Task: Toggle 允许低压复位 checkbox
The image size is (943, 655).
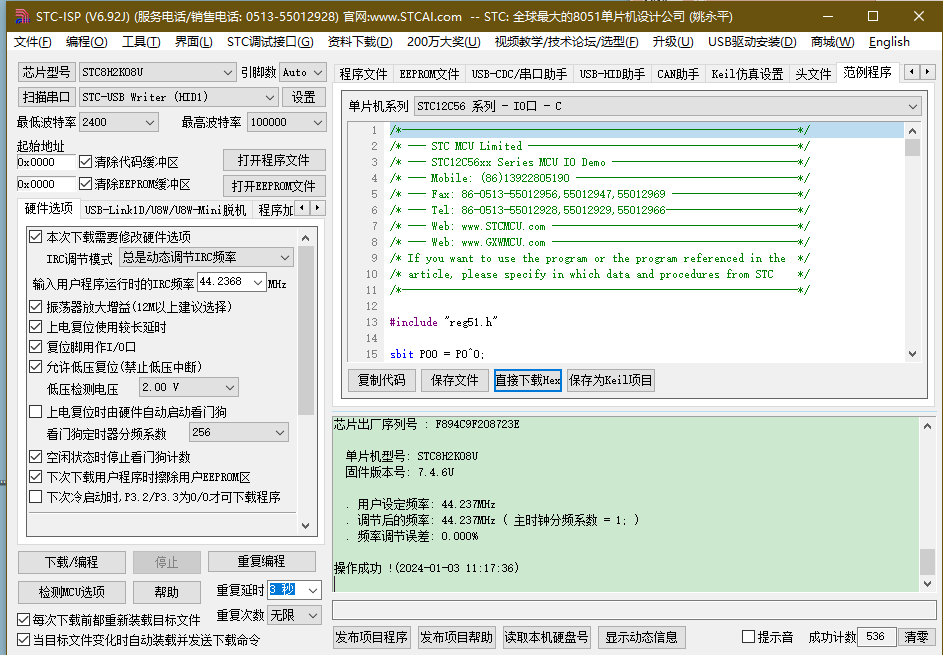Action: click(35, 367)
